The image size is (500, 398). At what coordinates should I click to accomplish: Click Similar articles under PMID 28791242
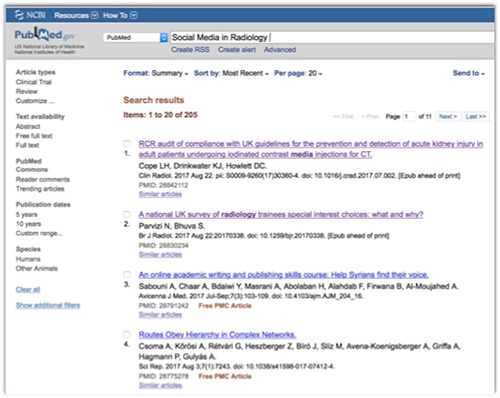point(160,315)
